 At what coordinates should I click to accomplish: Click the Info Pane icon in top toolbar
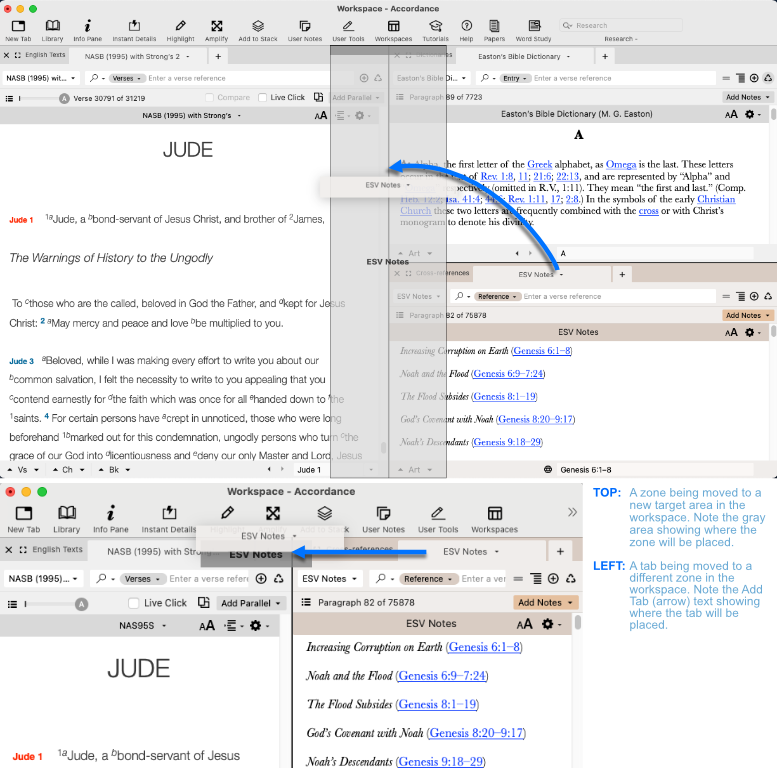click(x=88, y=29)
